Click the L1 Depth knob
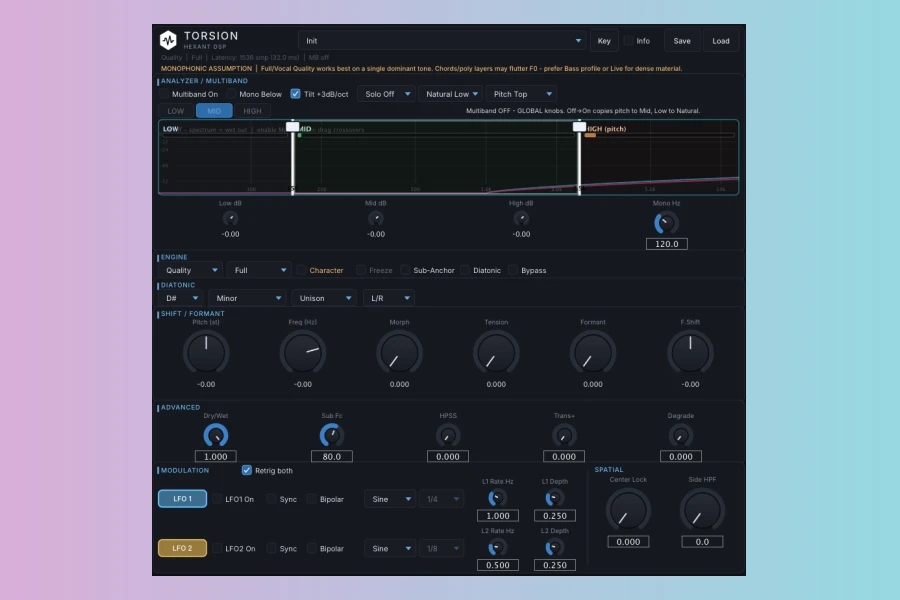This screenshot has width=900, height=600. (x=554, y=498)
